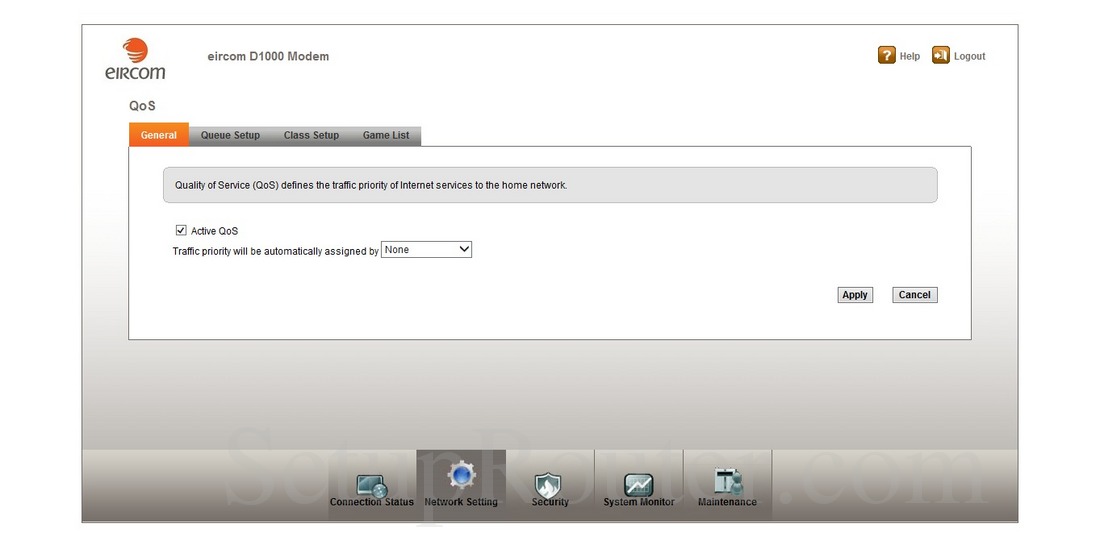Screen dimensions: 1100x540
Task: Click the Logout link text
Action: [x=970, y=56]
